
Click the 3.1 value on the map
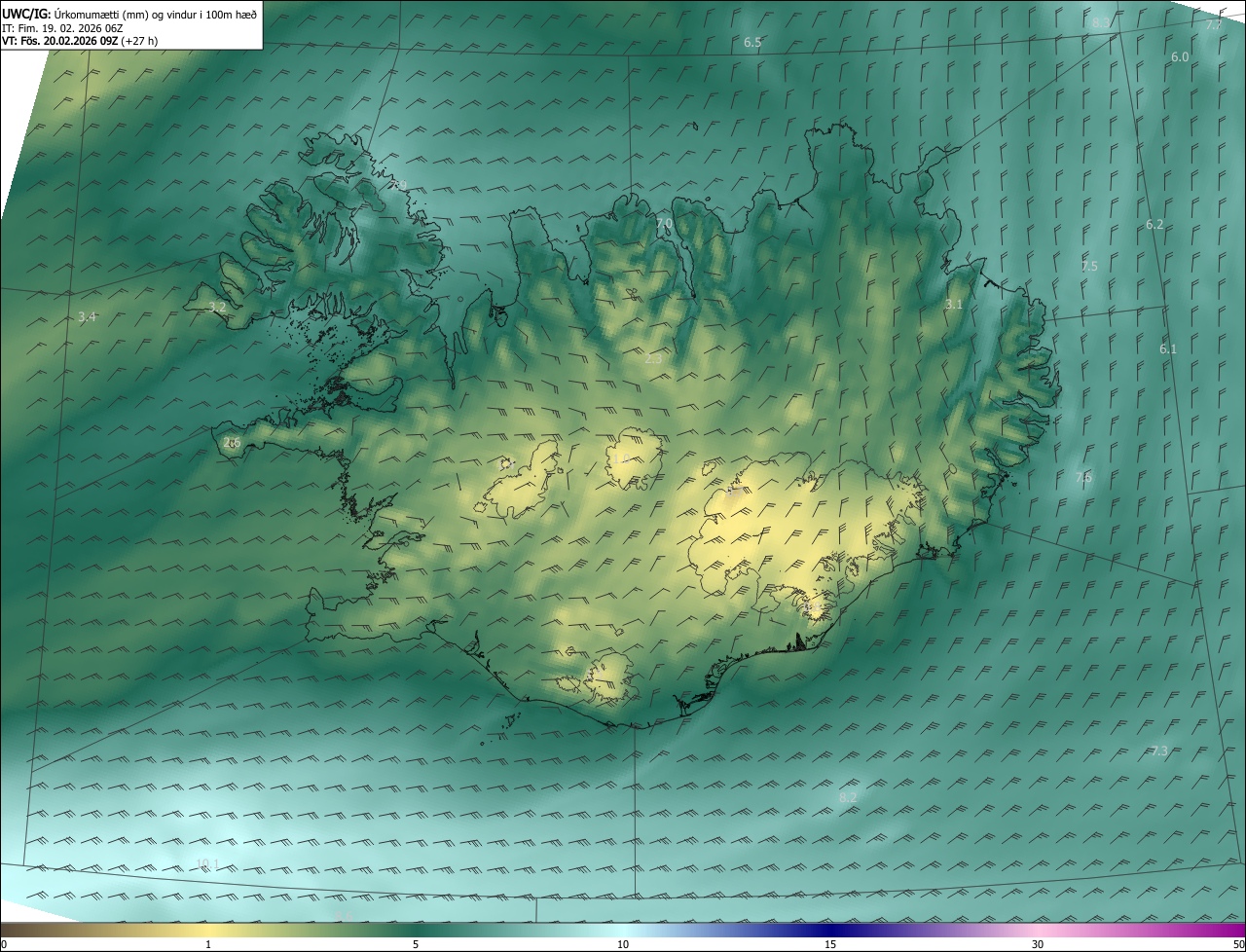click(x=954, y=305)
